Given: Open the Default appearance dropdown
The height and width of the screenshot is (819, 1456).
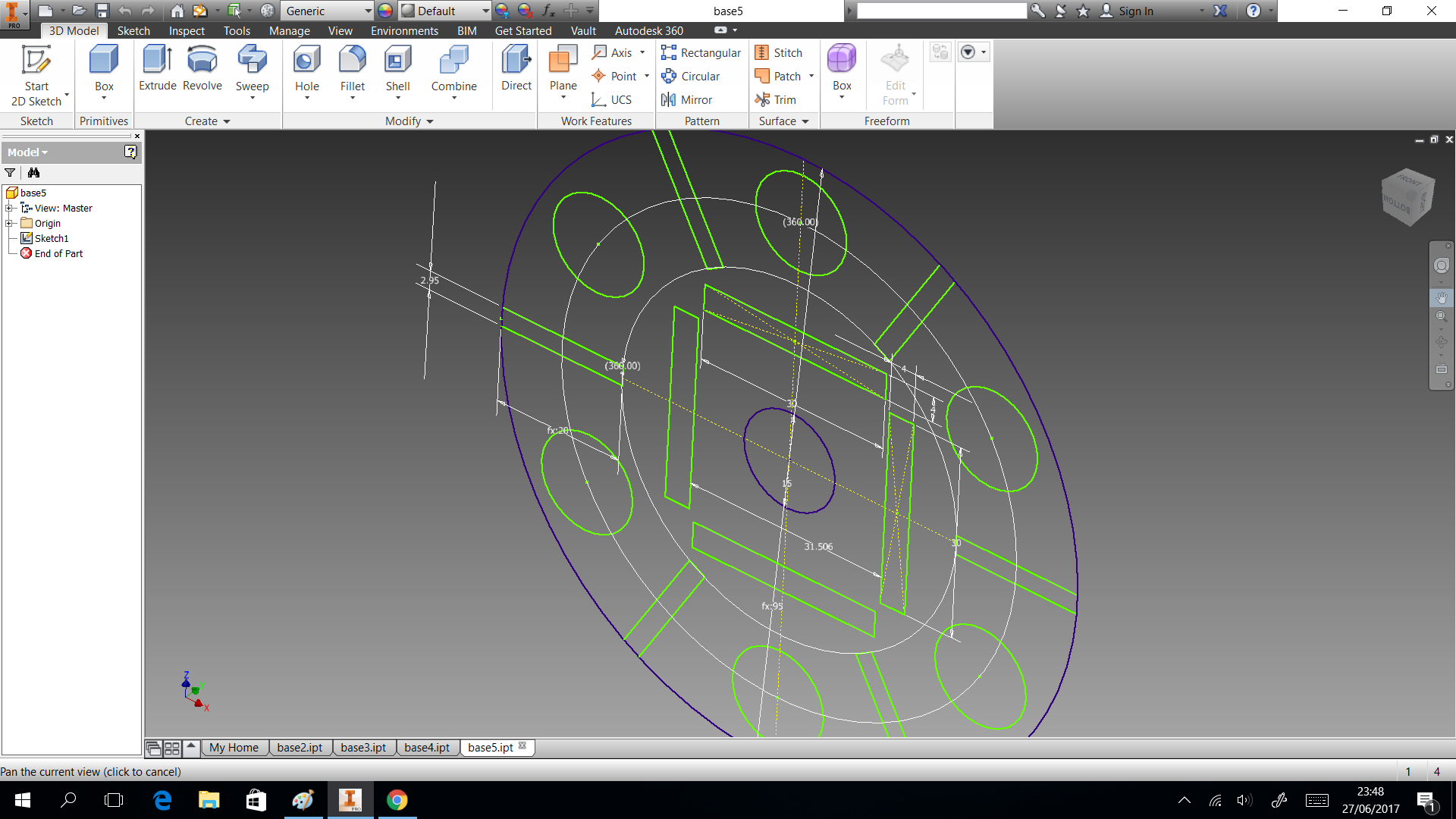Looking at the screenshot, I should click(x=485, y=11).
